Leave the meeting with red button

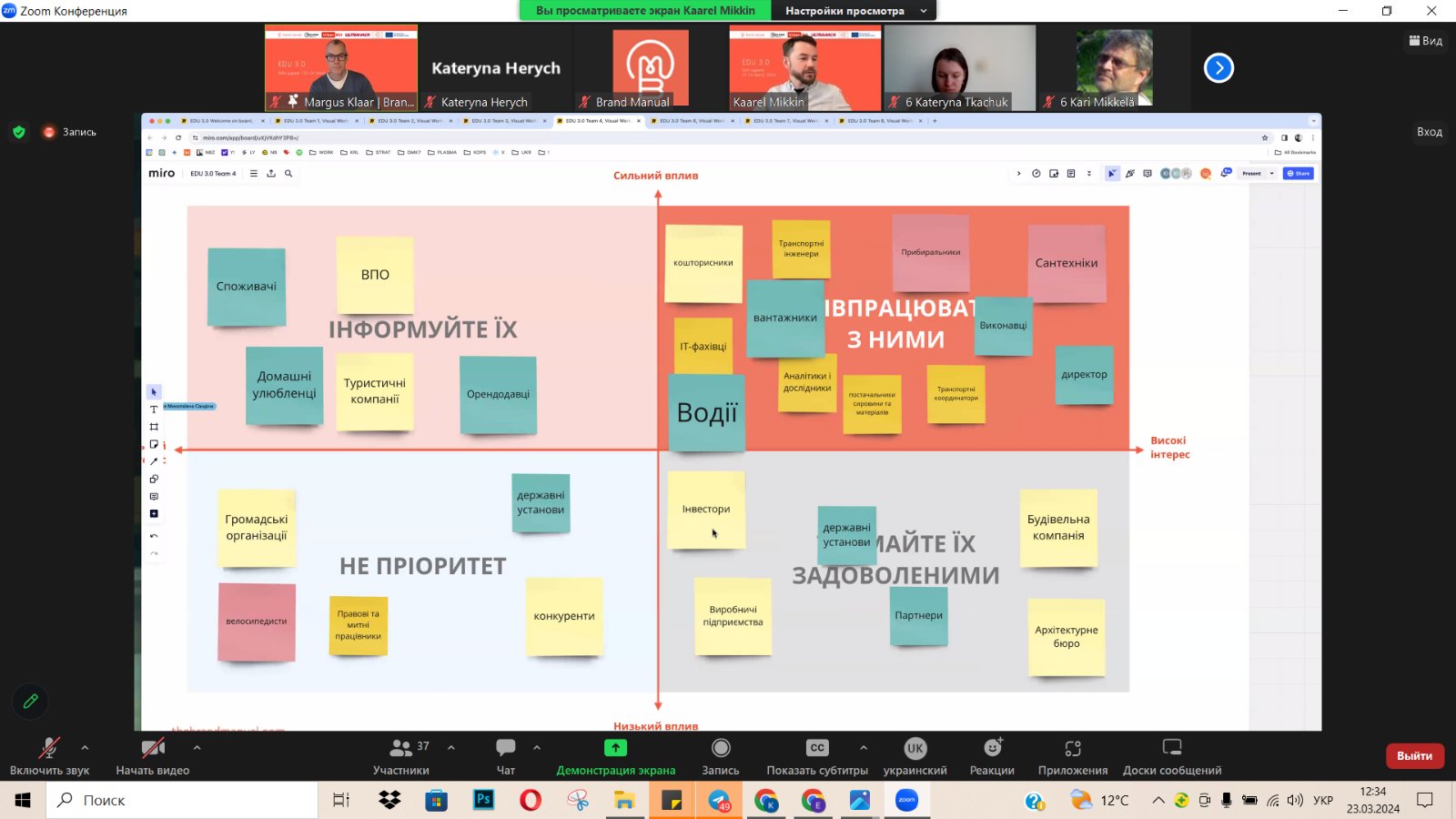[1414, 756]
